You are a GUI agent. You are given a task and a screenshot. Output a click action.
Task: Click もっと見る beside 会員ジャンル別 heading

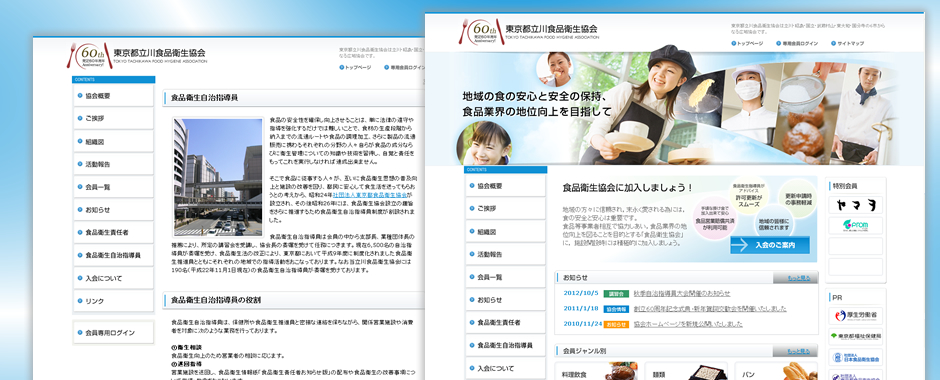click(x=798, y=351)
